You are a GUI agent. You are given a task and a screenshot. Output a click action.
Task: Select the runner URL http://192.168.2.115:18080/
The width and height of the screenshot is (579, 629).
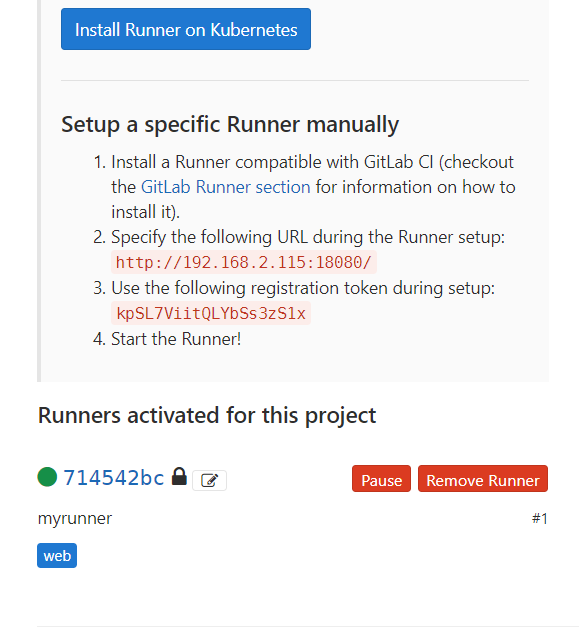pos(244,262)
